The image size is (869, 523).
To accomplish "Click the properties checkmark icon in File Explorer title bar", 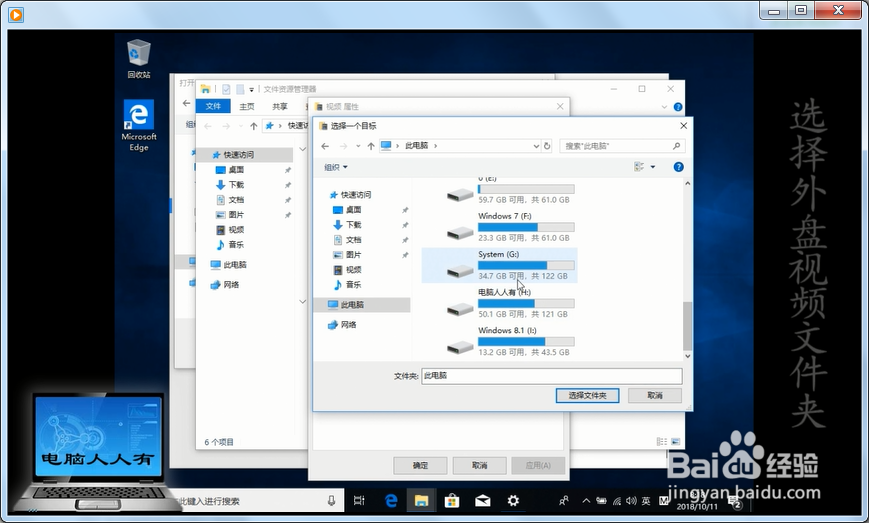I will tap(226, 89).
